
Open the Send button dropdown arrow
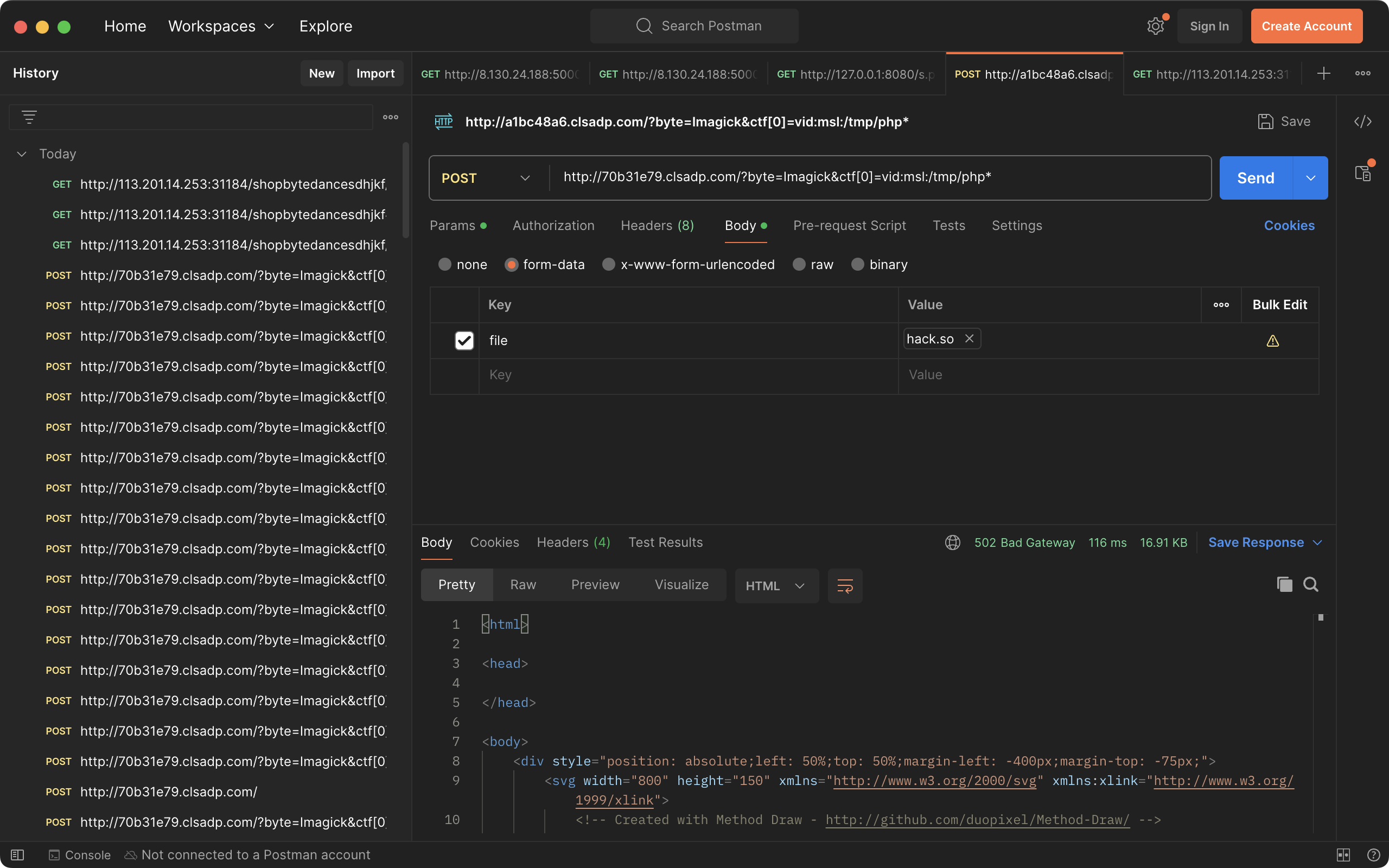click(x=1310, y=178)
